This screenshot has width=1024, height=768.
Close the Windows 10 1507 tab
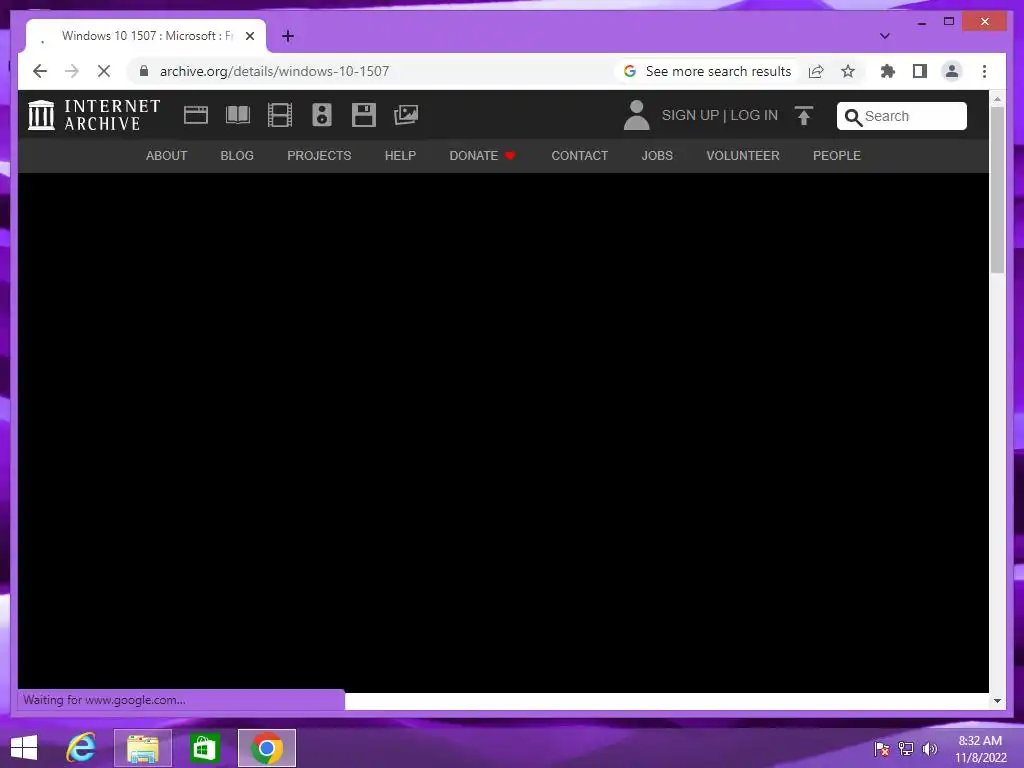coord(249,36)
